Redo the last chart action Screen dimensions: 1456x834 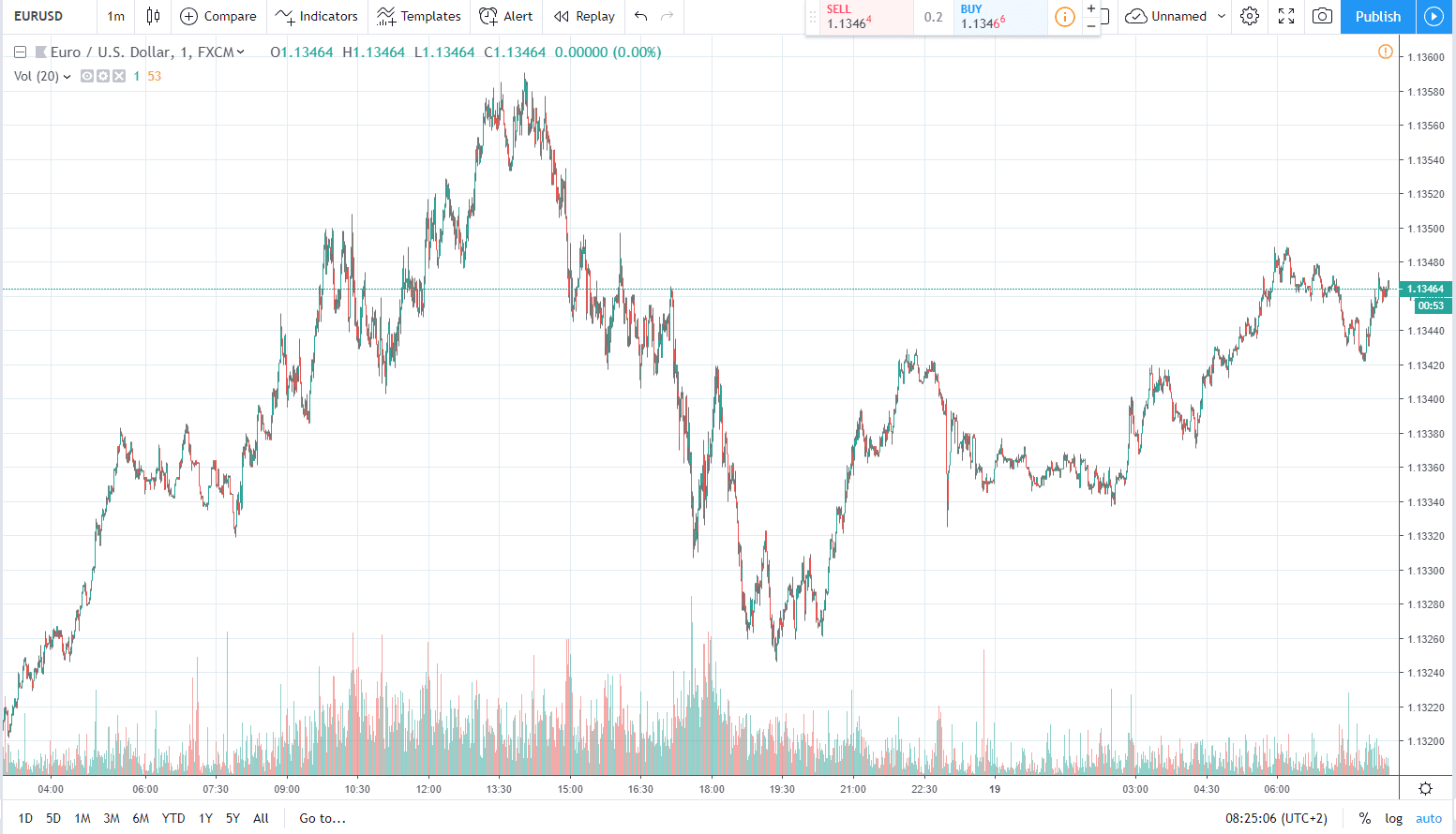668,16
